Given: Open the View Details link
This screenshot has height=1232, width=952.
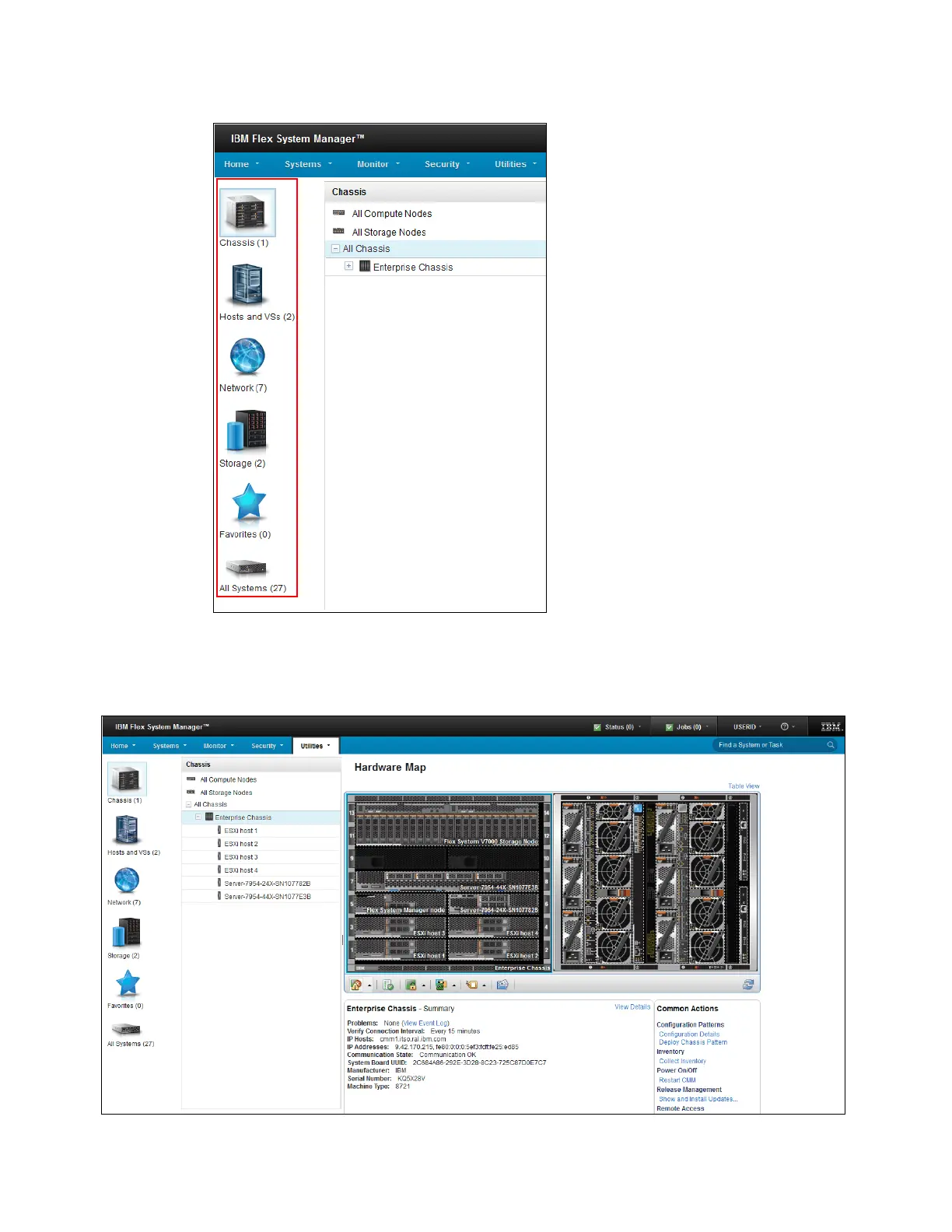Looking at the screenshot, I should point(632,1007).
